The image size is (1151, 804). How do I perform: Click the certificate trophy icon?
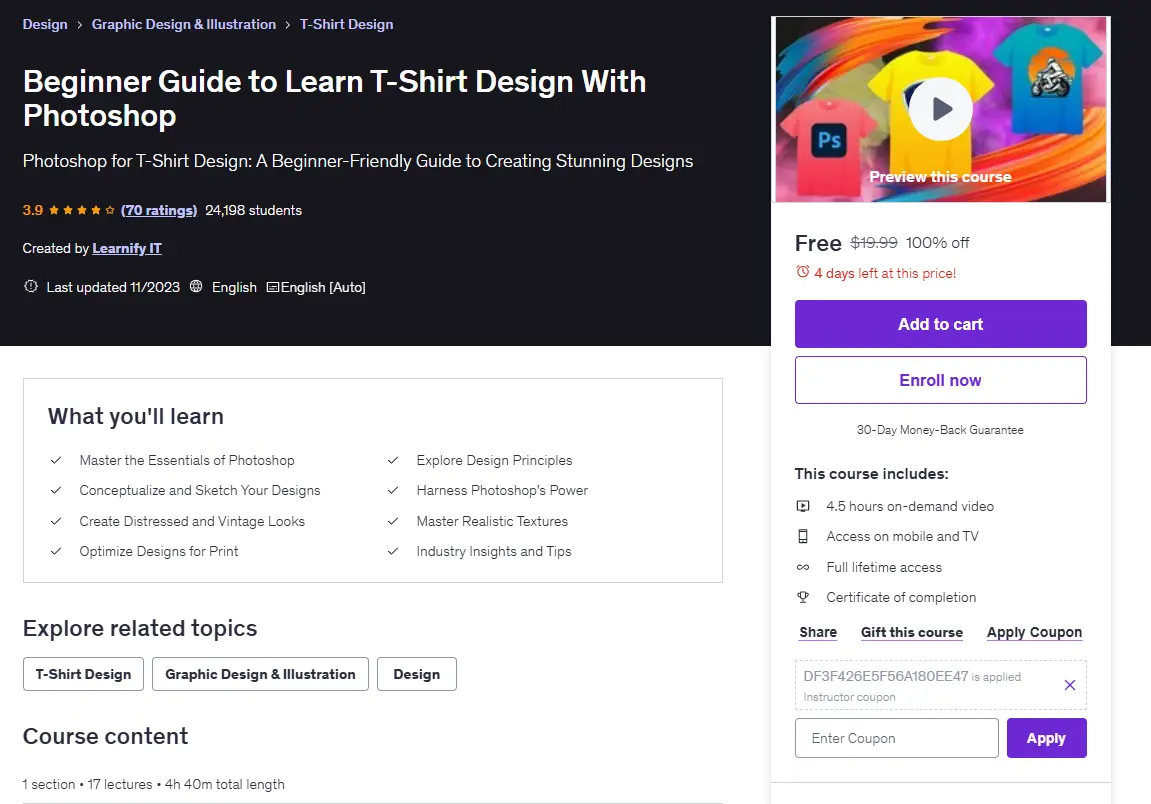(x=803, y=598)
